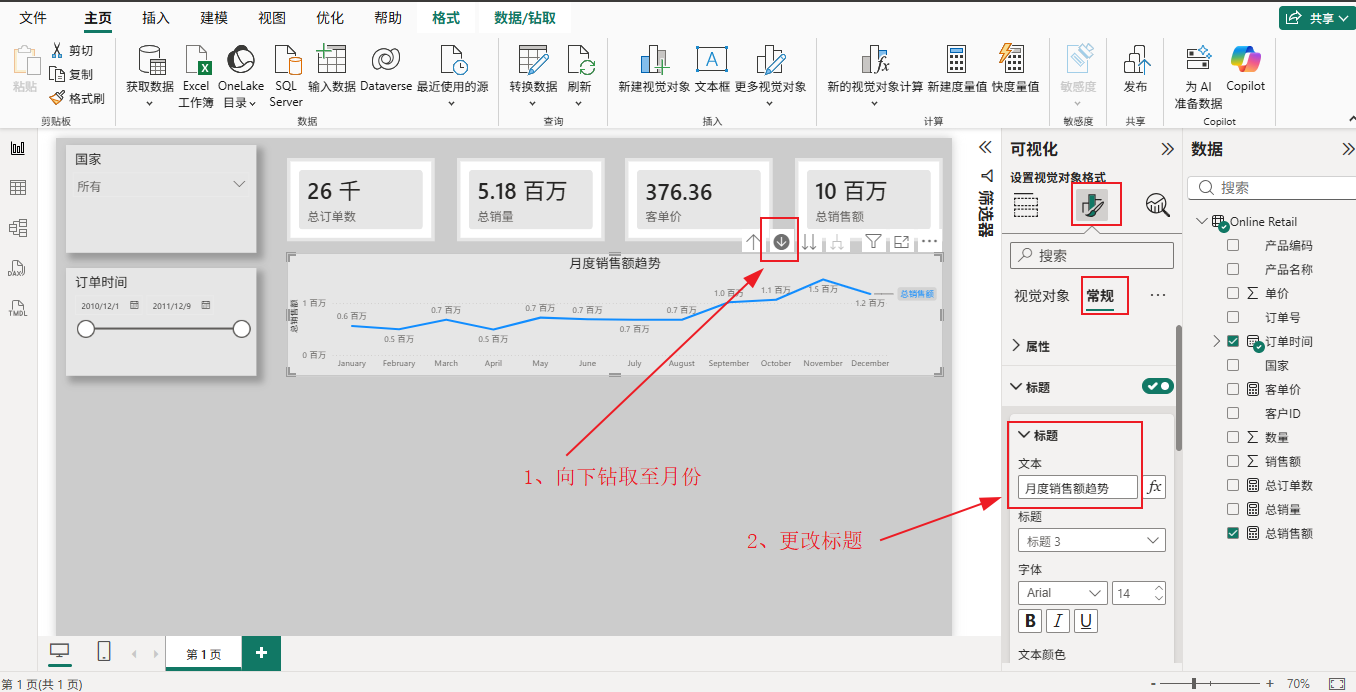Viewport: 1356px width, 692px height.
Task: Click Quick Measure (快度量值) icon
Action: point(1011,59)
